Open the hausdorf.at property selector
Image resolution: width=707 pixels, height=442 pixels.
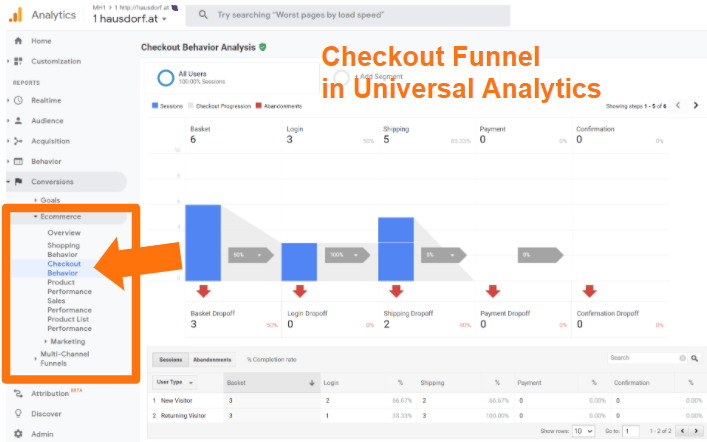(x=129, y=19)
